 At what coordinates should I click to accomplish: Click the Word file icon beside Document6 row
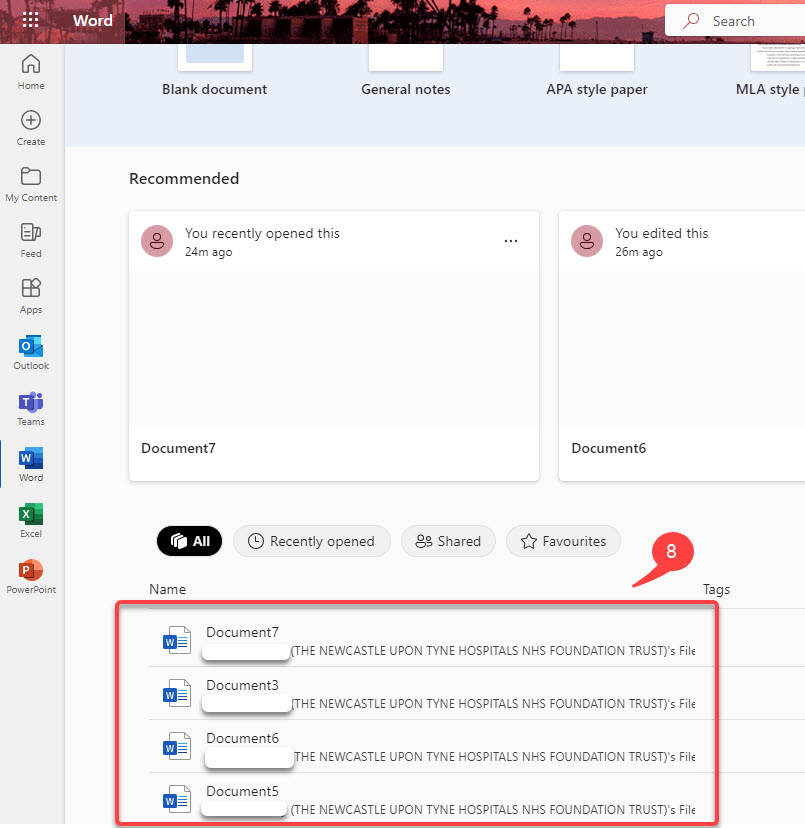tap(177, 746)
